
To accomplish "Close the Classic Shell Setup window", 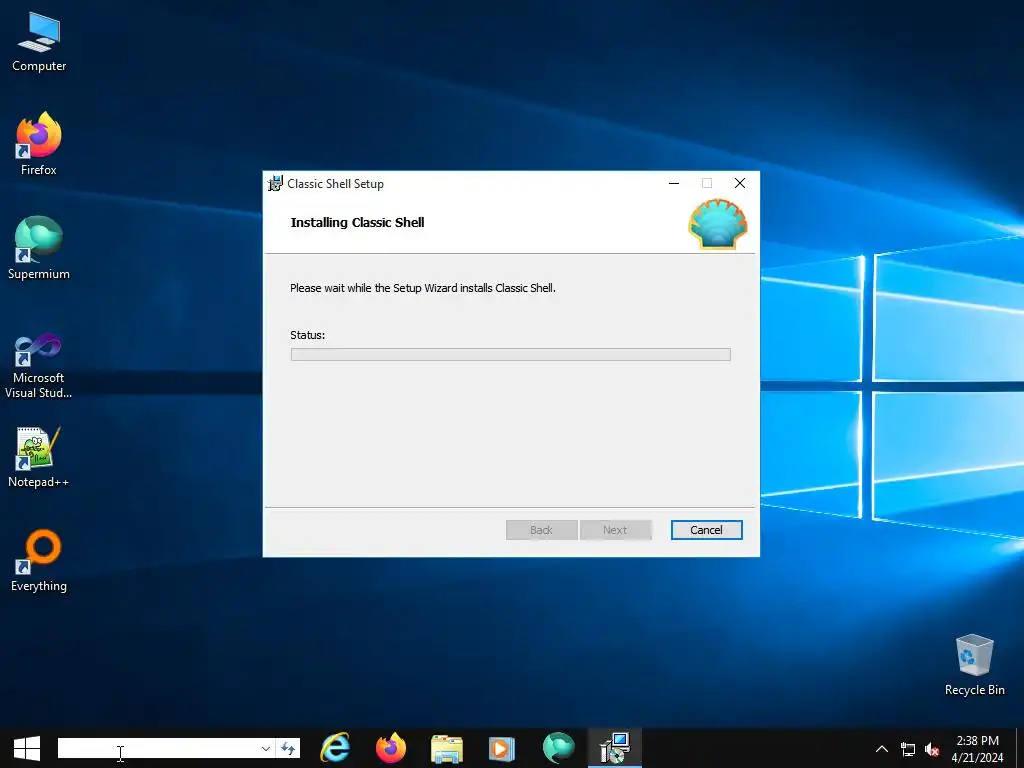I will (739, 184).
